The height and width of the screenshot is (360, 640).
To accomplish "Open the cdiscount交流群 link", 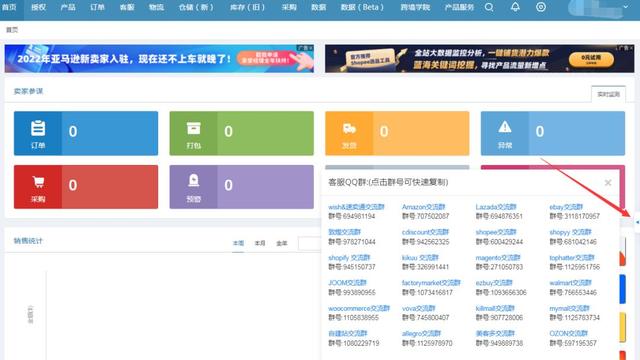I will tap(425, 232).
